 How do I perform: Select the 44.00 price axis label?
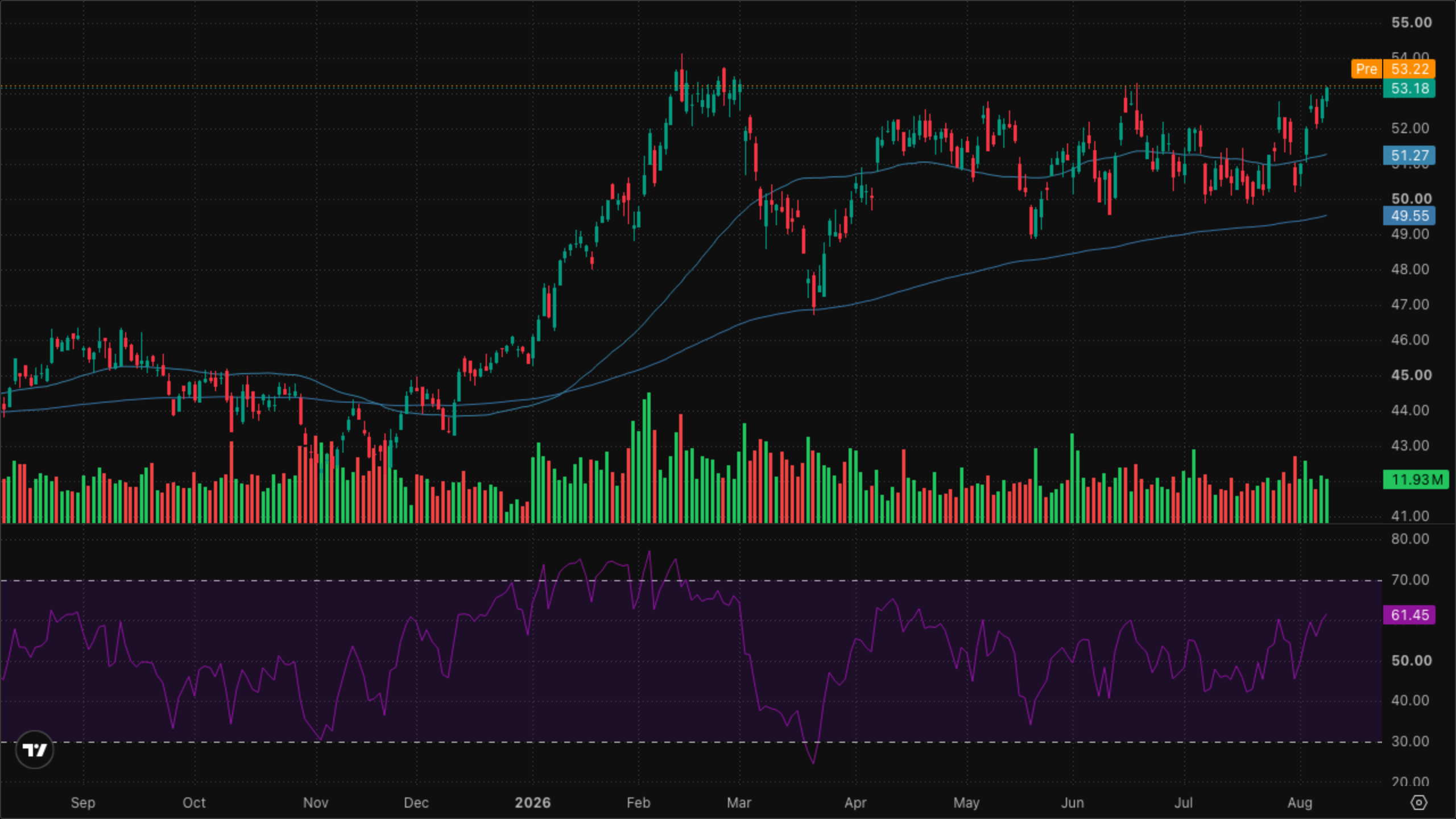(1410, 410)
